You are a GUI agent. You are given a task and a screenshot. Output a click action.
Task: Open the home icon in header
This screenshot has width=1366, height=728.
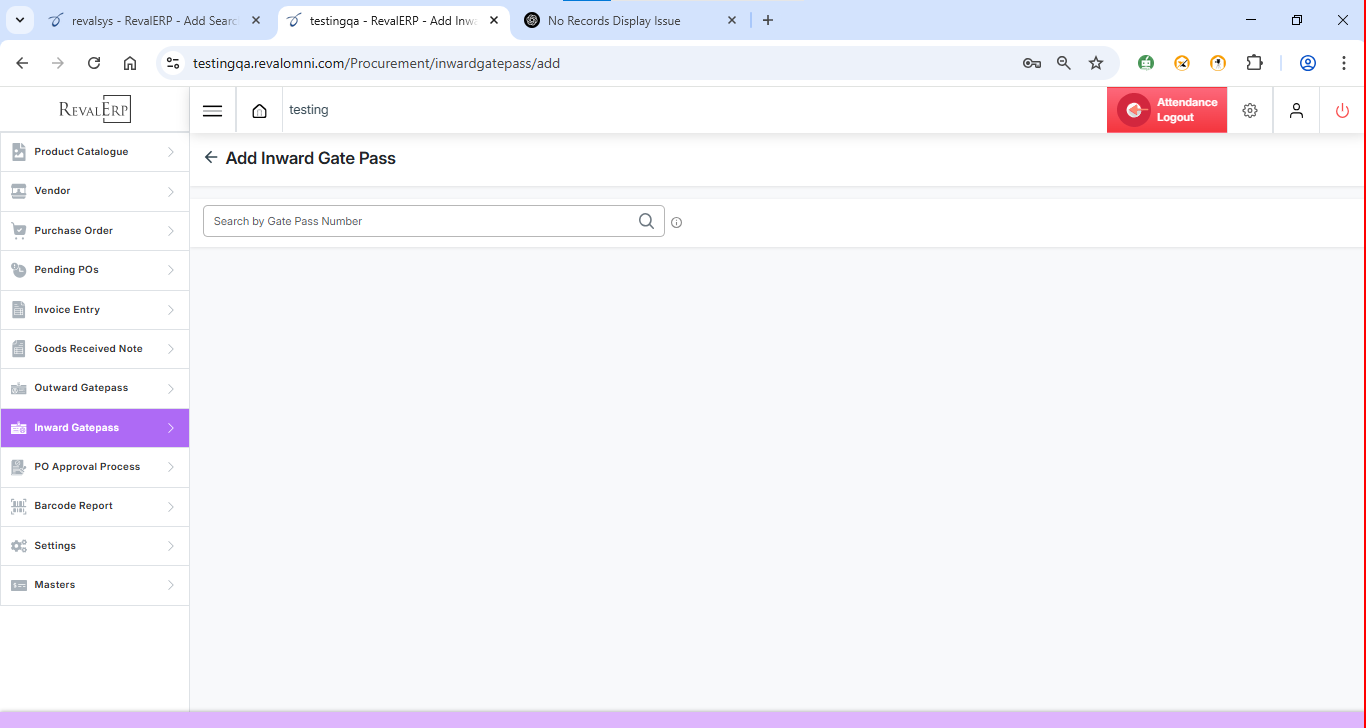tap(259, 111)
